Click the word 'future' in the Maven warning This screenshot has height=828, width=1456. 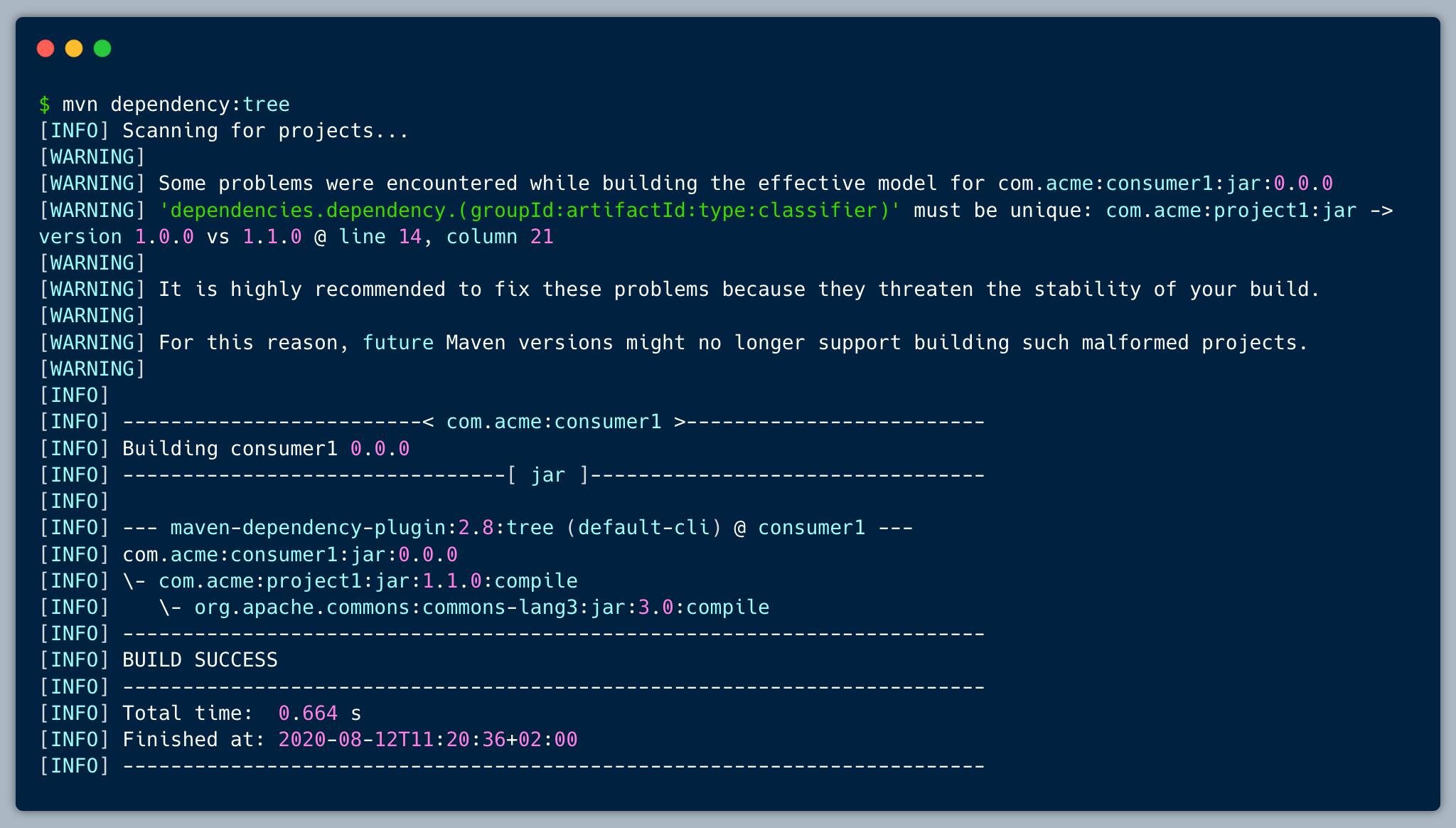(x=398, y=343)
